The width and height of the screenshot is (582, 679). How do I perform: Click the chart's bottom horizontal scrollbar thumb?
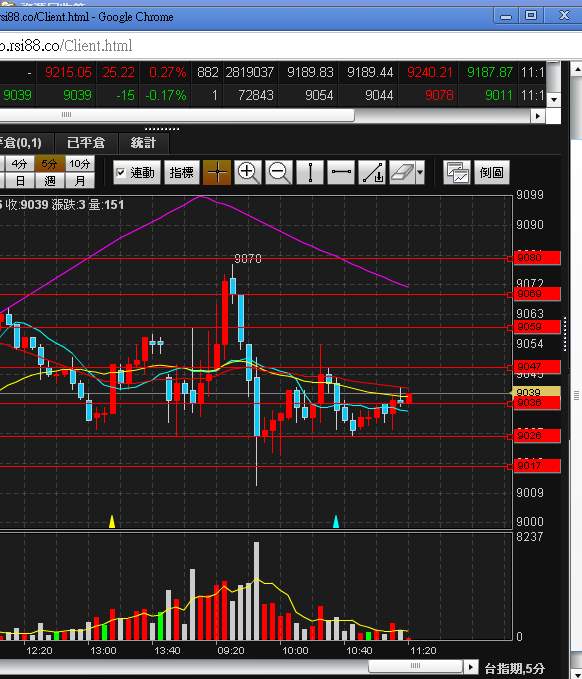[415, 666]
